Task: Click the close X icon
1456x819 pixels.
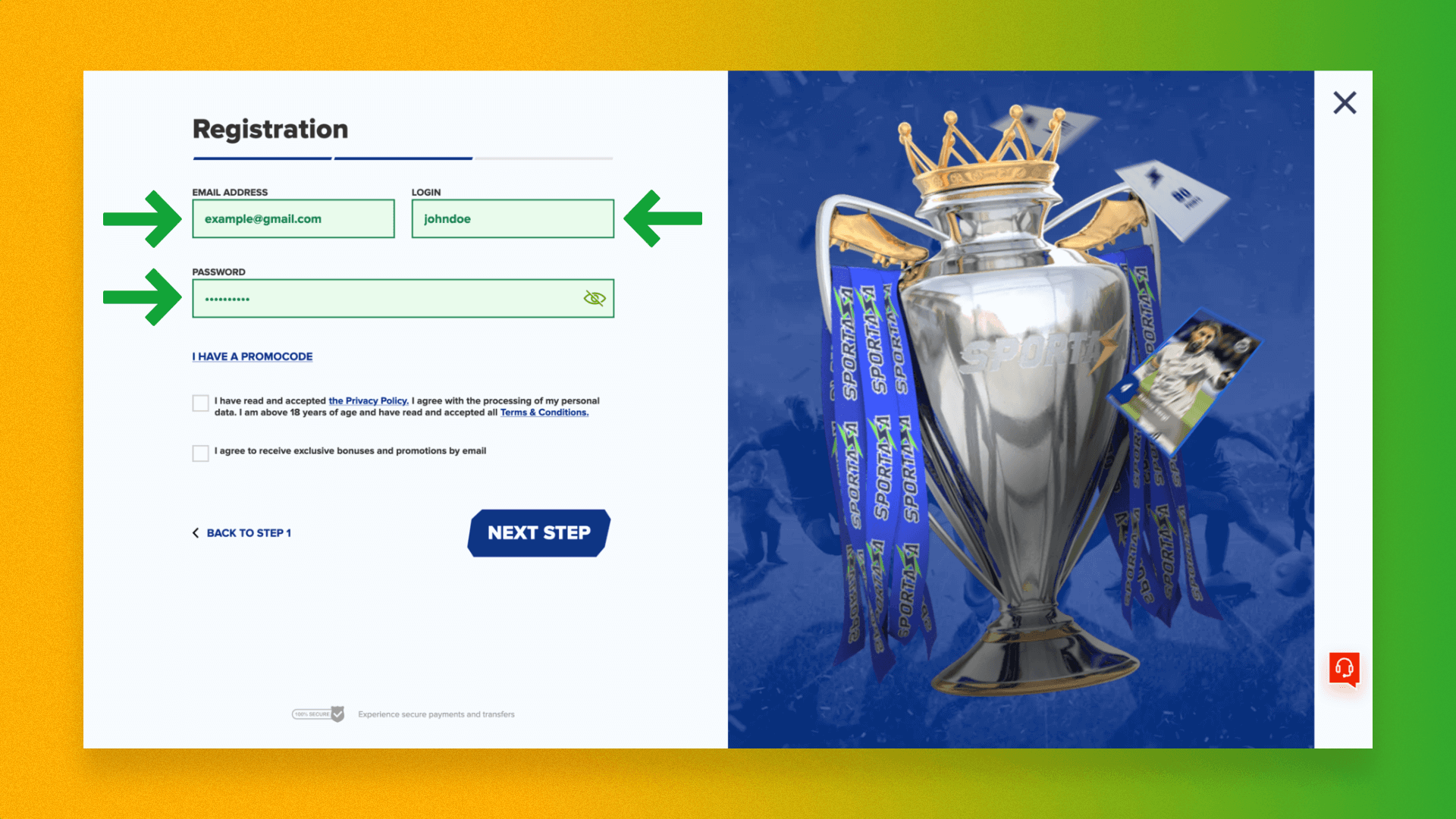Action: (x=1345, y=102)
